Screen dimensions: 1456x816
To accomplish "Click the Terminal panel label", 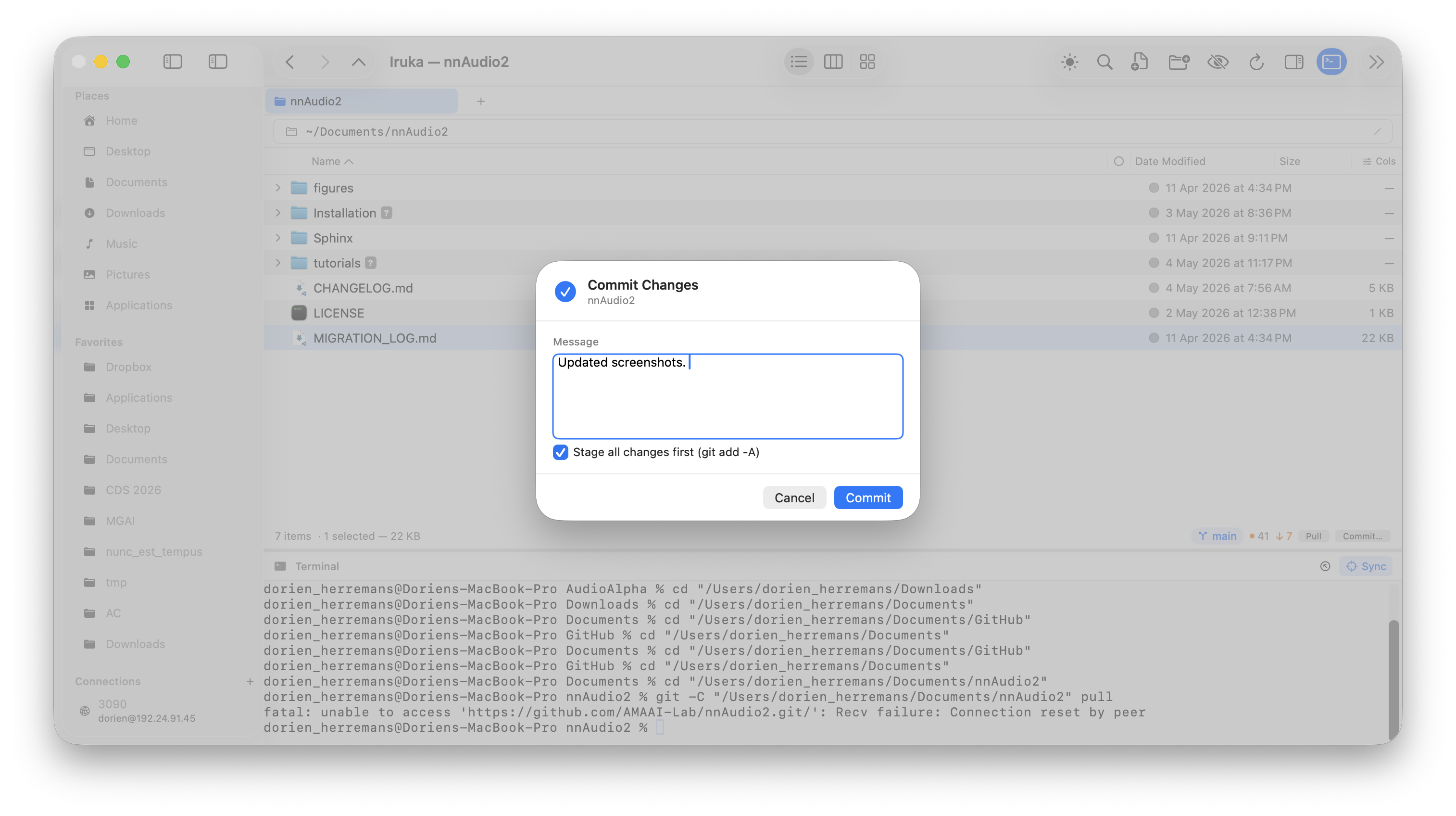I will pyautogui.click(x=316, y=566).
